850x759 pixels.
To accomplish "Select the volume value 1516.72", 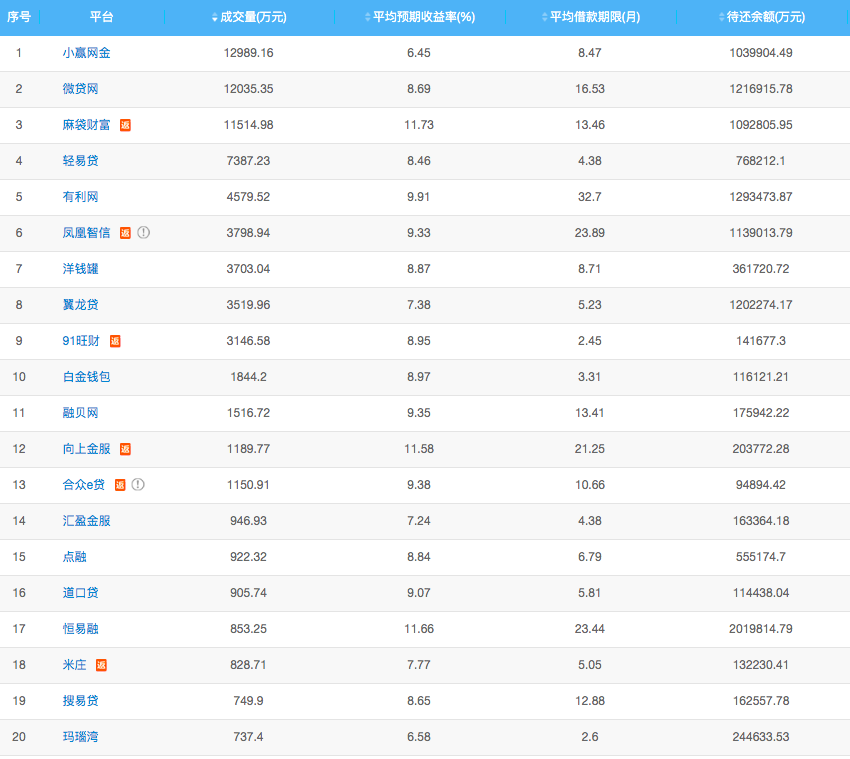I will (248, 413).
